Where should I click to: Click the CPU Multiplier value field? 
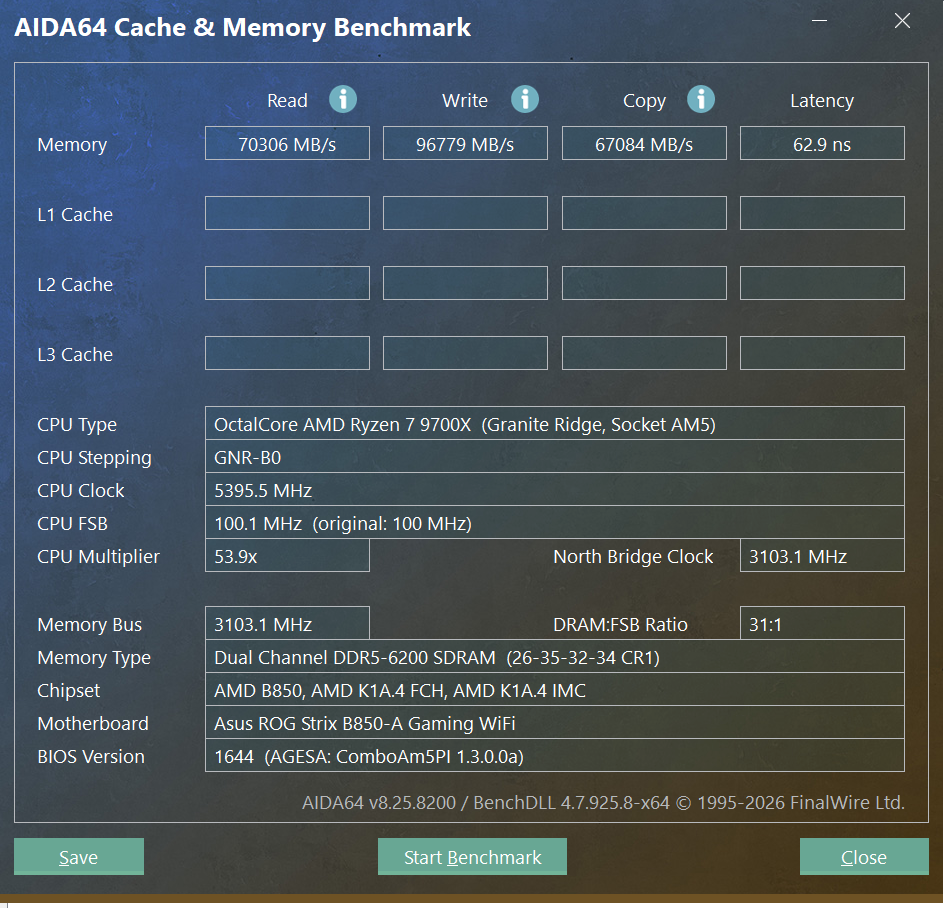287,556
